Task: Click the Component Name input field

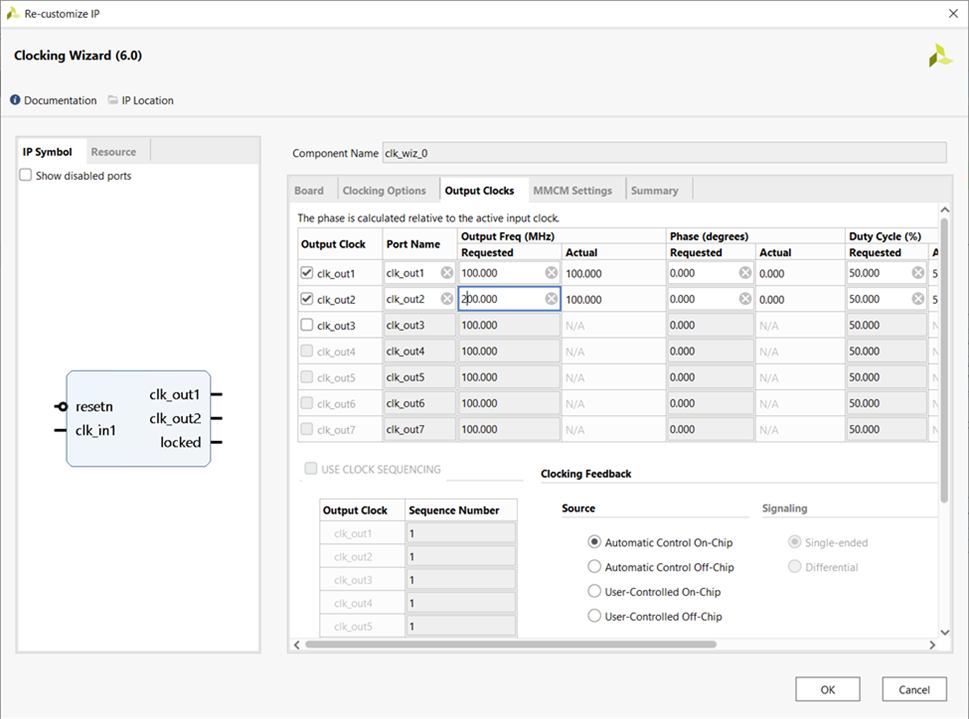Action: (x=663, y=153)
